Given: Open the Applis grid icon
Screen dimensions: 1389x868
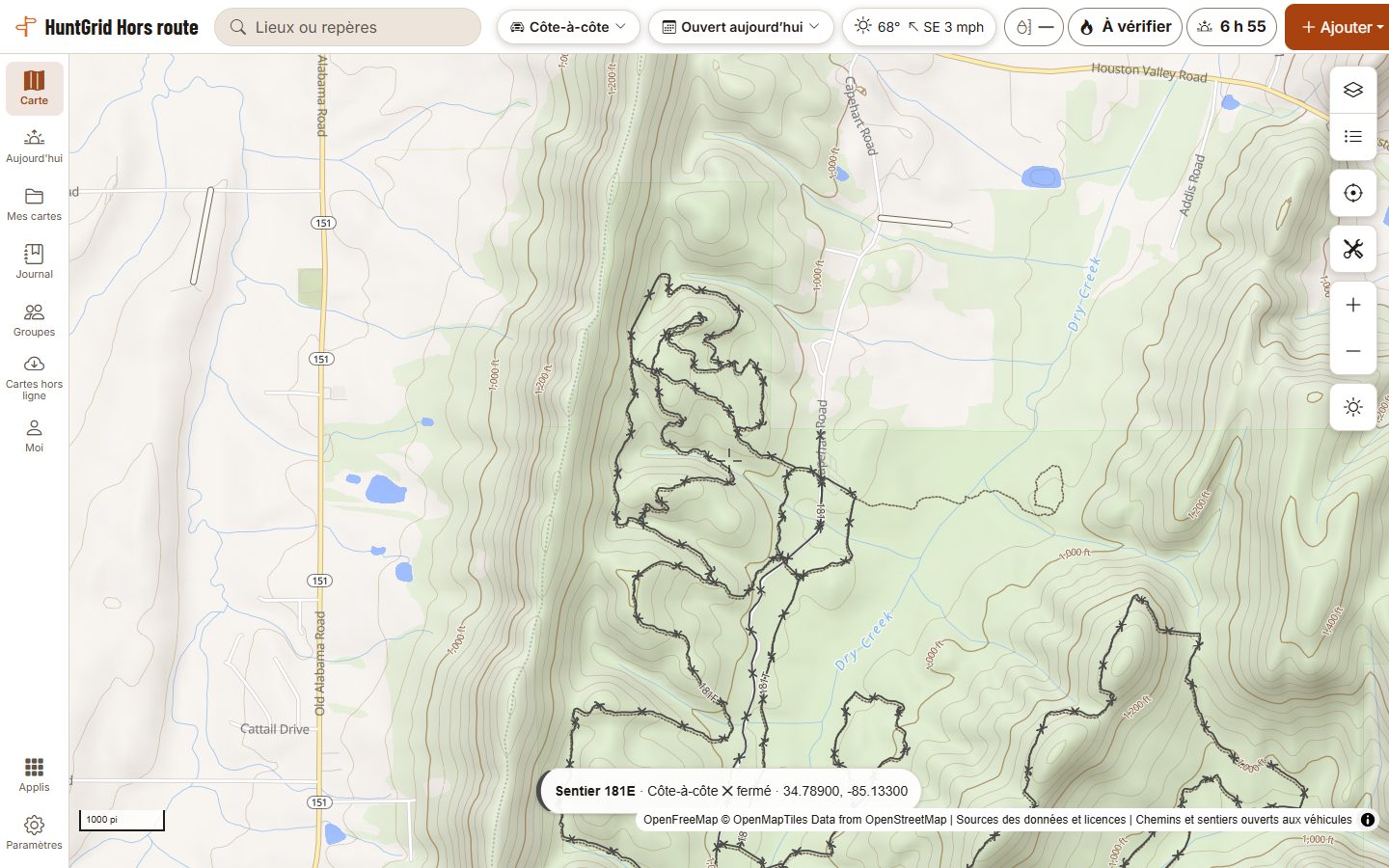Looking at the screenshot, I should click(34, 775).
